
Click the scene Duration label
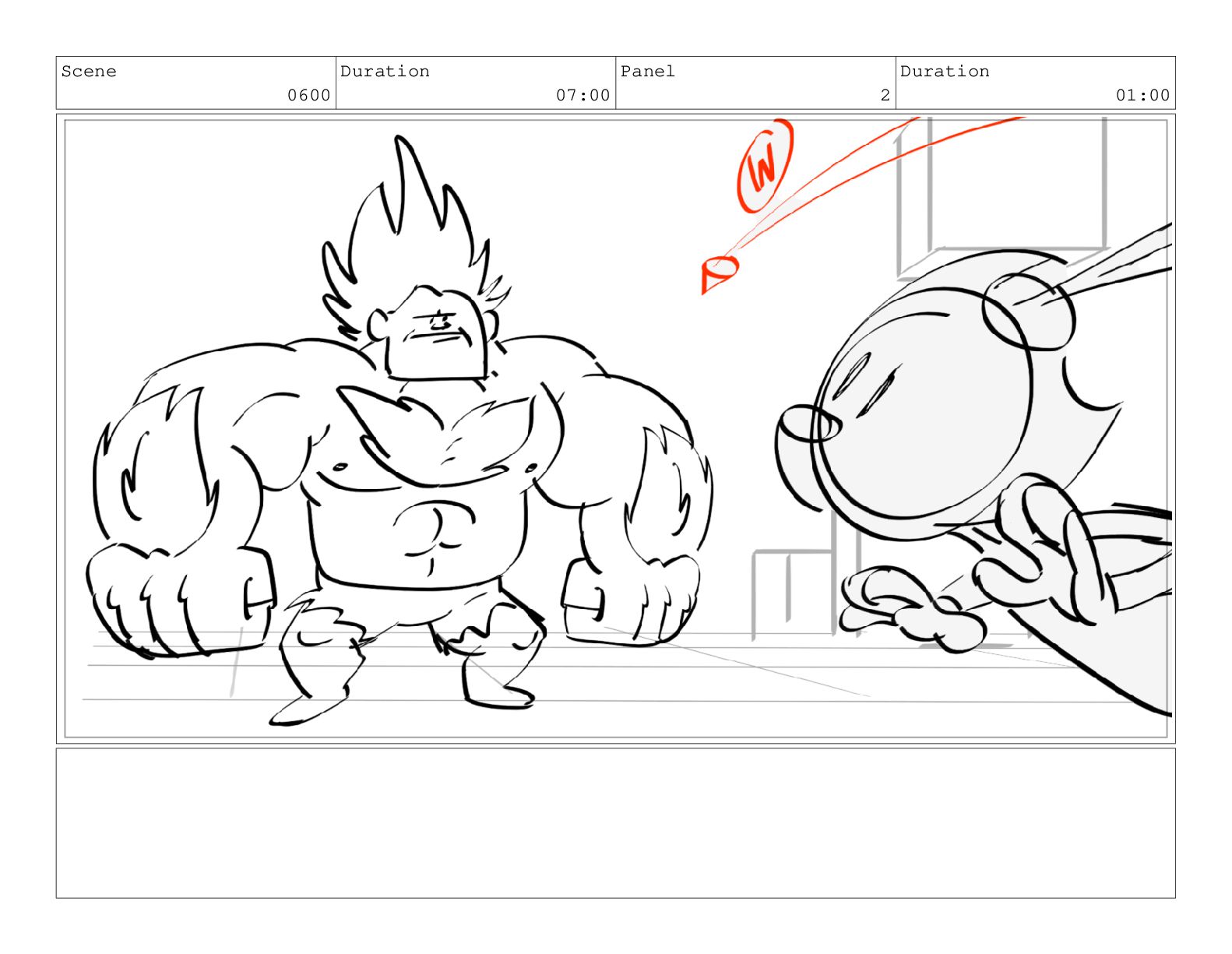click(385, 72)
